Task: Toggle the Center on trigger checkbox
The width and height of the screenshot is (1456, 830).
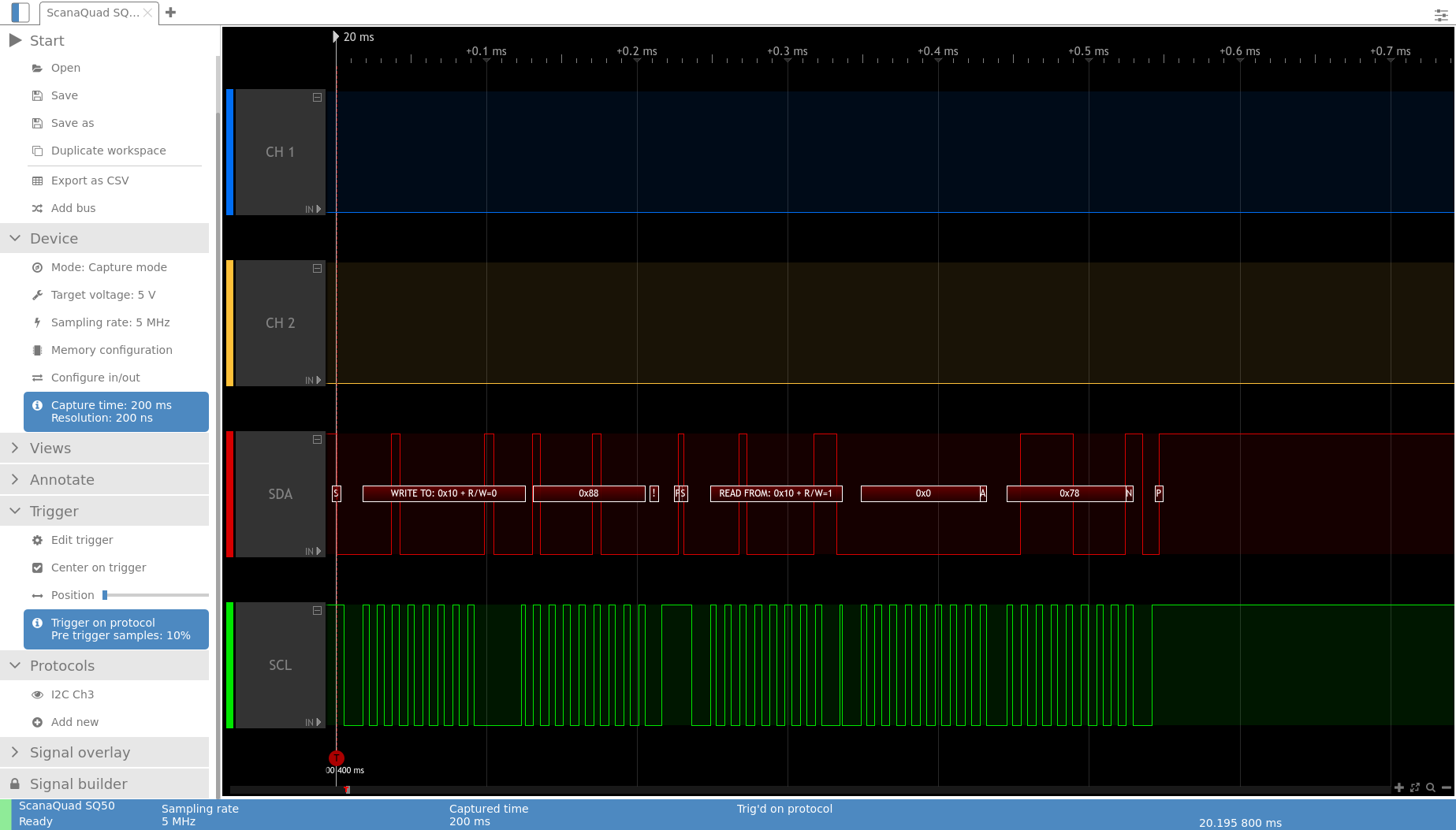Action: click(x=37, y=568)
